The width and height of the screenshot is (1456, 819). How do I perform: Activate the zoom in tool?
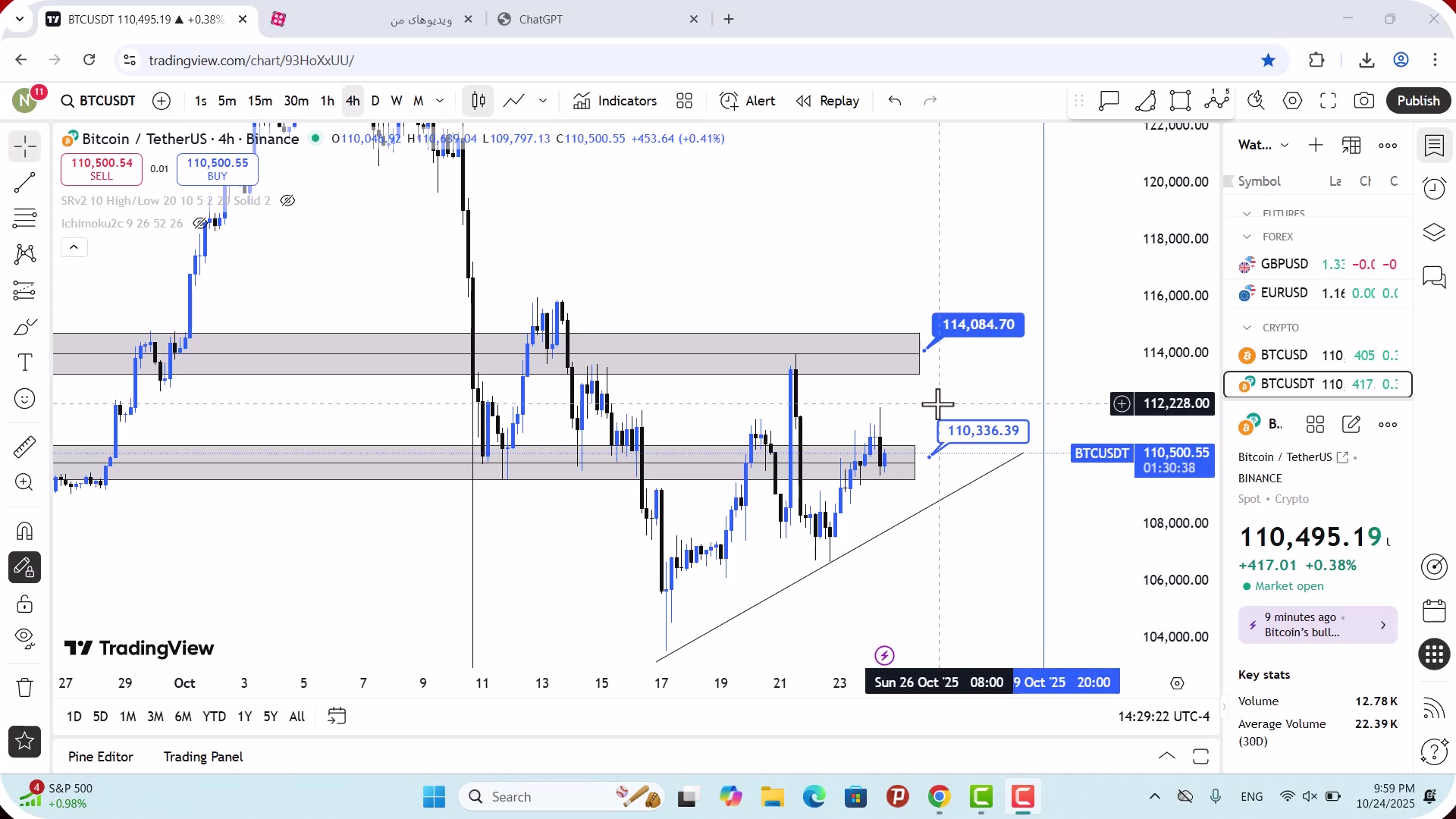[24, 482]
